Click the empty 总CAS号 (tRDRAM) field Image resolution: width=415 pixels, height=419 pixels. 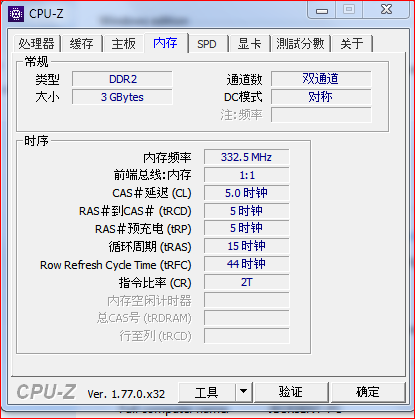click(247, 318)
